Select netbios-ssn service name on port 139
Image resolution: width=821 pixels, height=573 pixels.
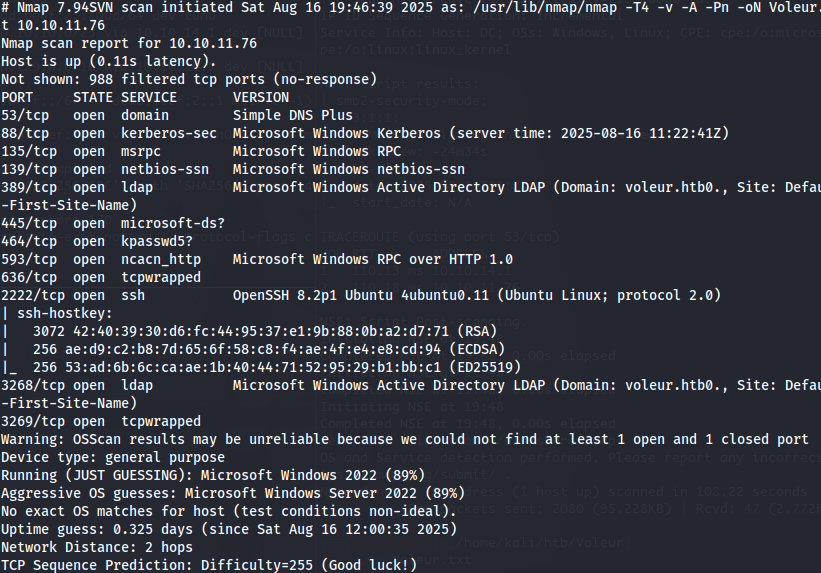coord(165,169)
